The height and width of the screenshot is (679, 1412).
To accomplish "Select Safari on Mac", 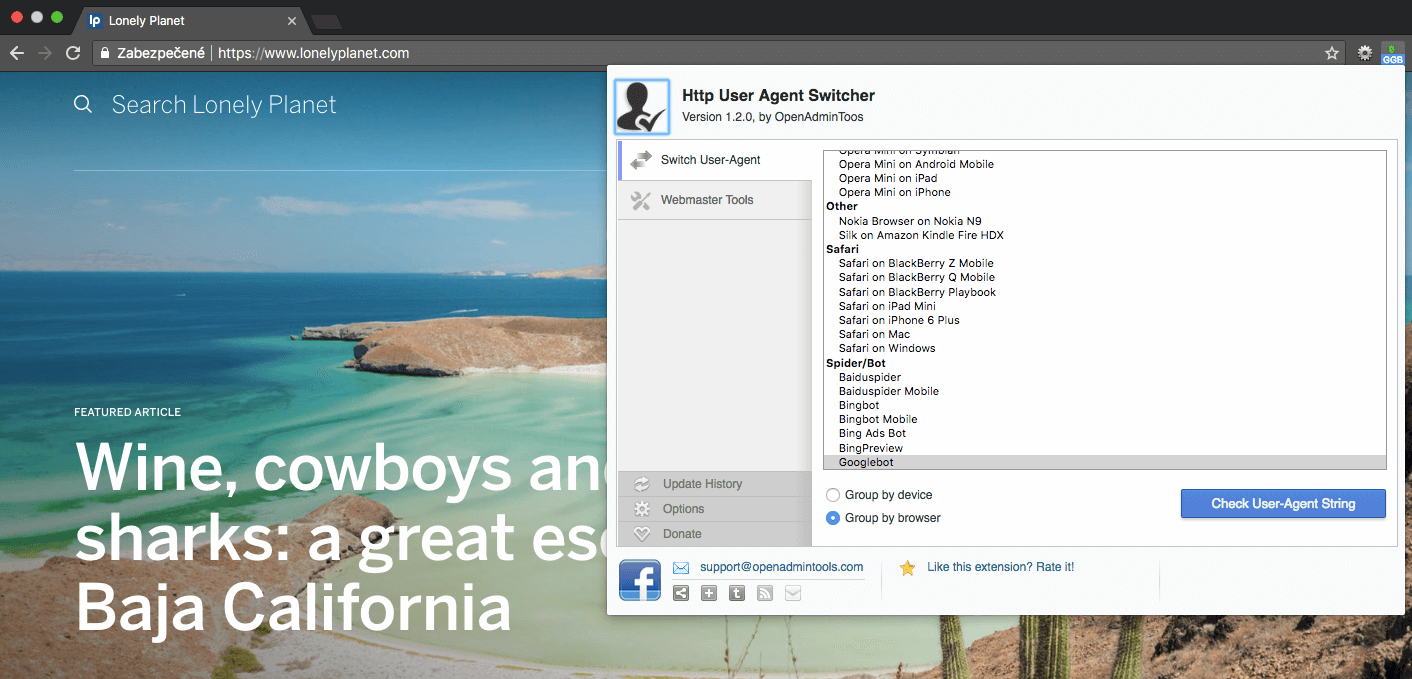I will pos(874,334).
